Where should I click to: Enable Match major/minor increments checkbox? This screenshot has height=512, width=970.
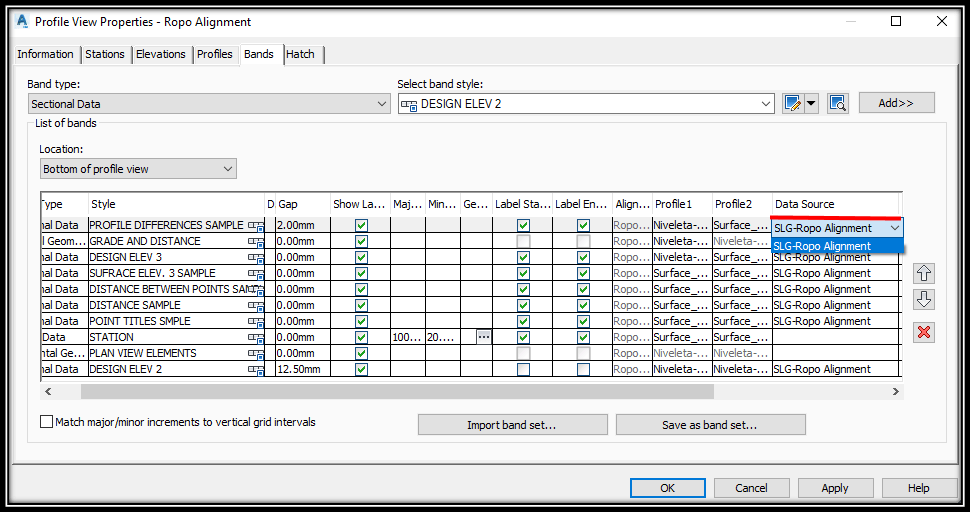[46, 422]
